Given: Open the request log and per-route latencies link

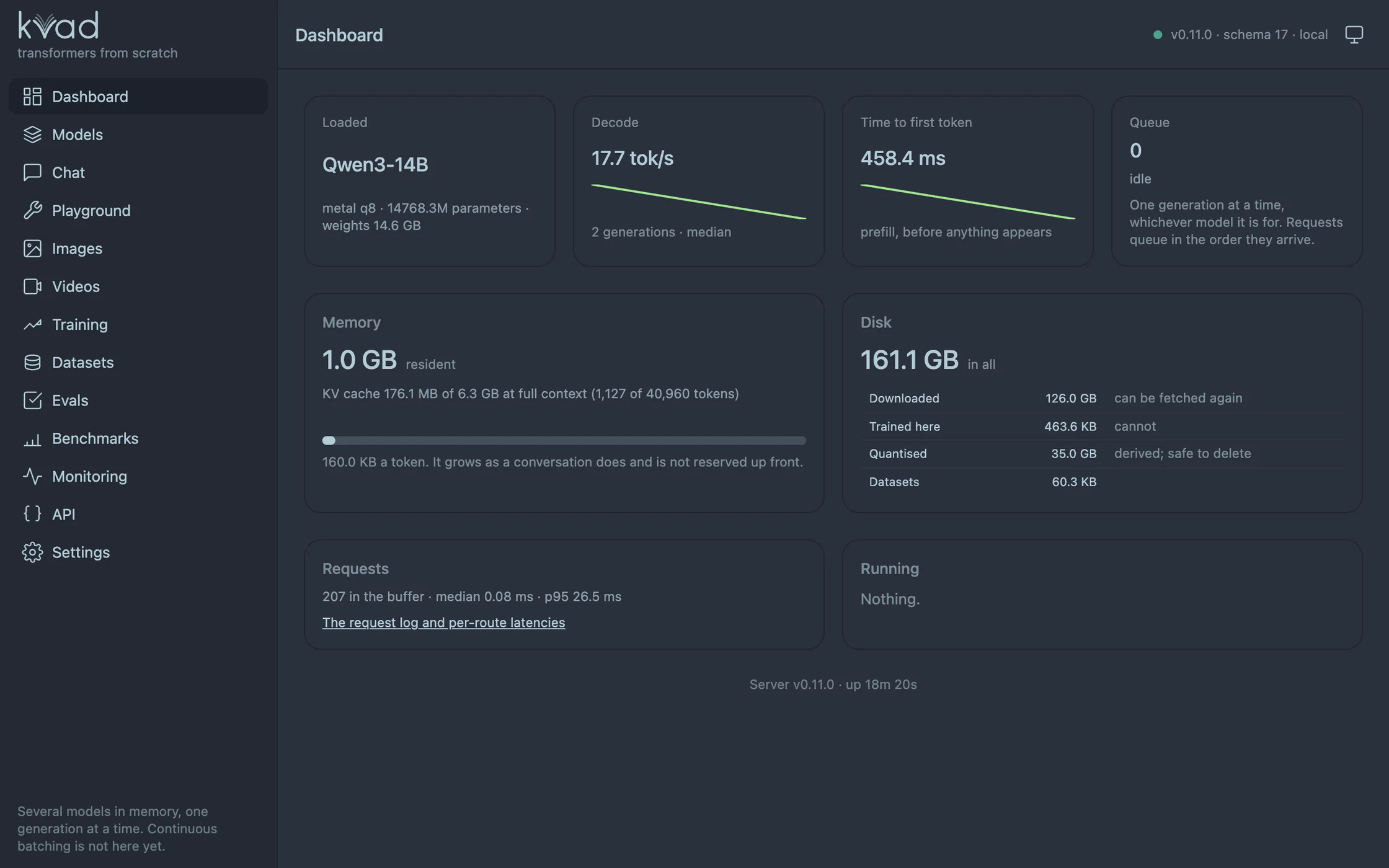Looking at the screenshot, I should (443, 622).
